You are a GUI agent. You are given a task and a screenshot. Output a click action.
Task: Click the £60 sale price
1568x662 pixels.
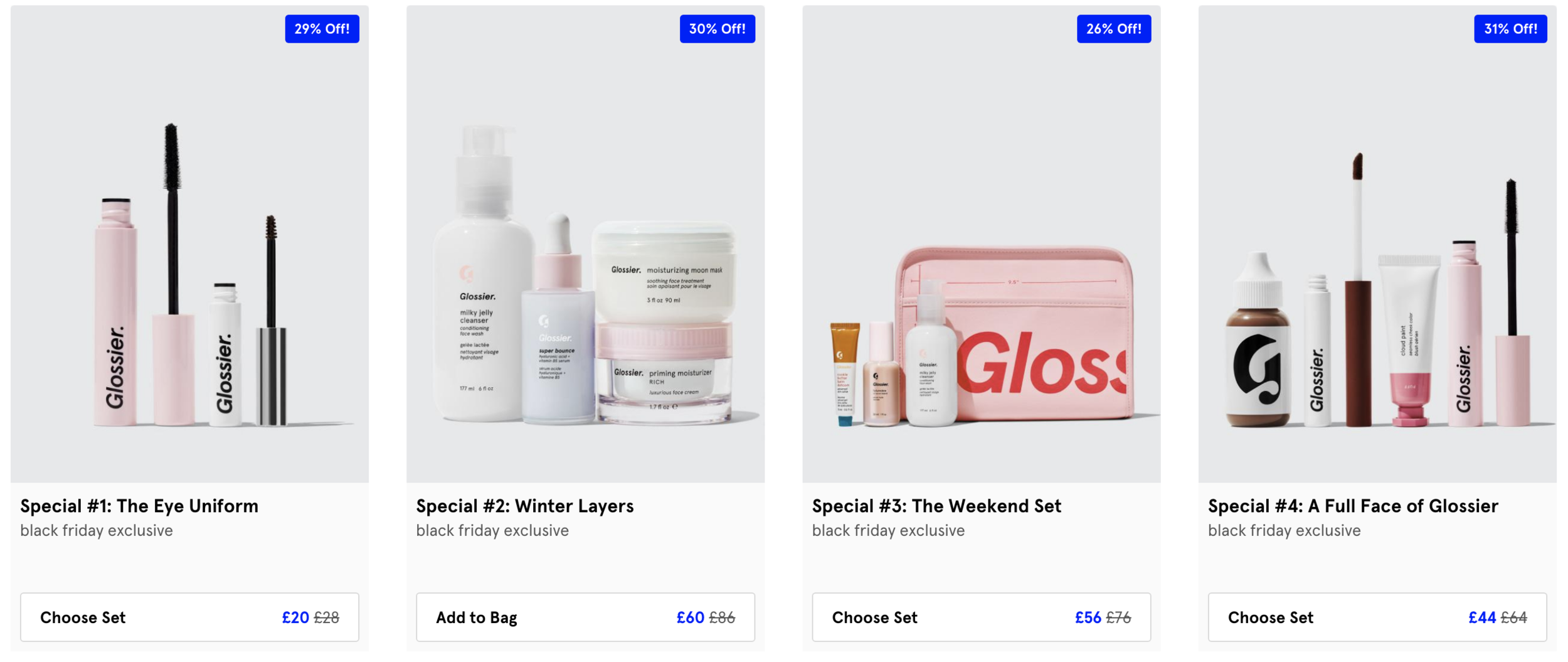tap(690, 617)
